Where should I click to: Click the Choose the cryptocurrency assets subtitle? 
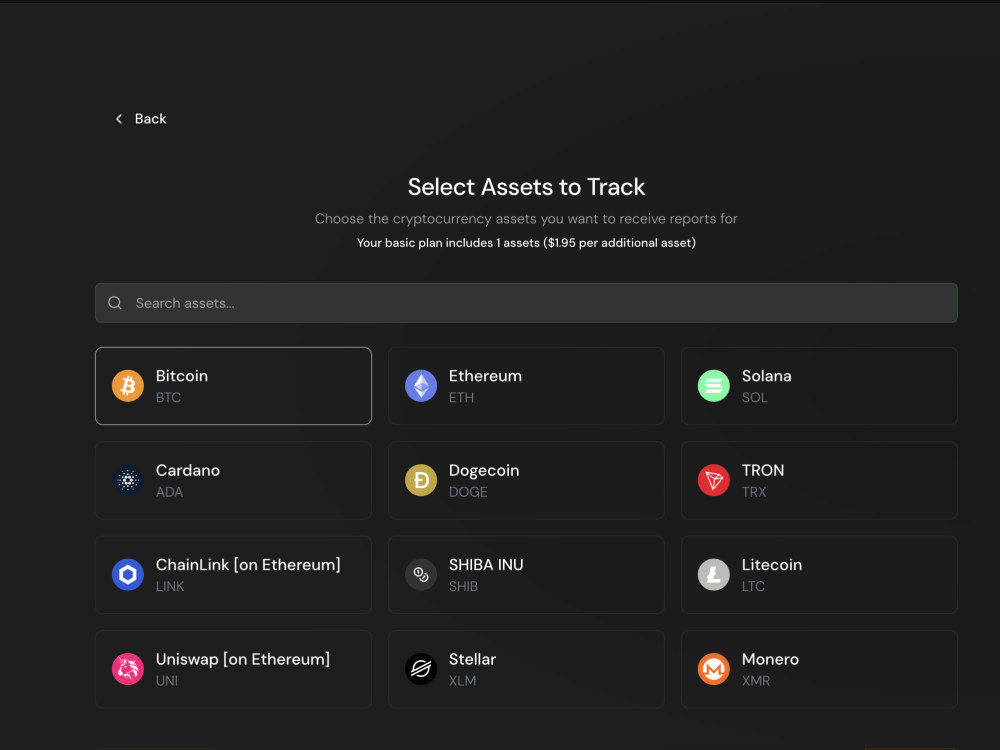coord(526,219)
